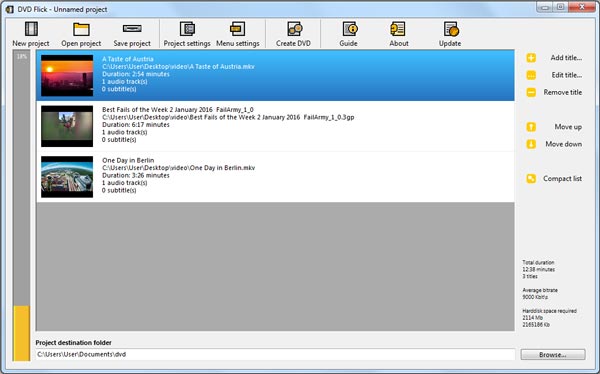The width and height of the screenshot is (600, 374).
Task: Click the Add title... label
Action: pos(566,58)
